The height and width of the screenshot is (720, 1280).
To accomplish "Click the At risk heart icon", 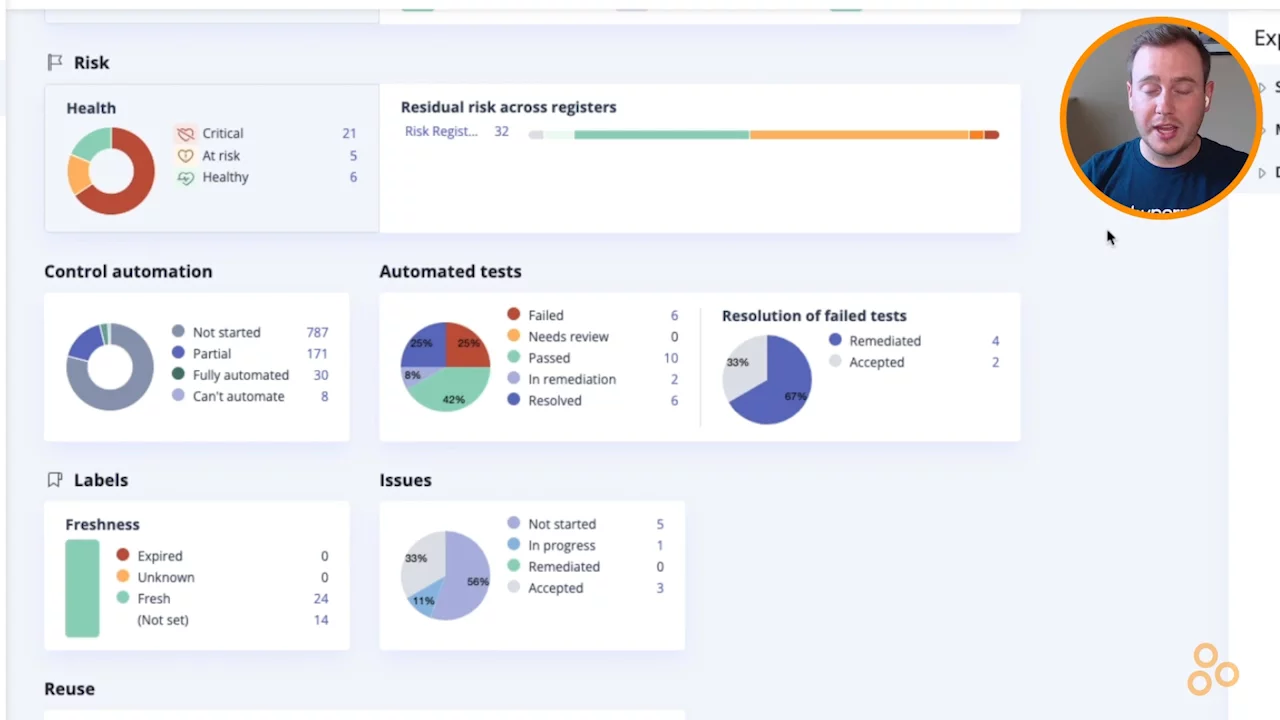I will 185,155.
